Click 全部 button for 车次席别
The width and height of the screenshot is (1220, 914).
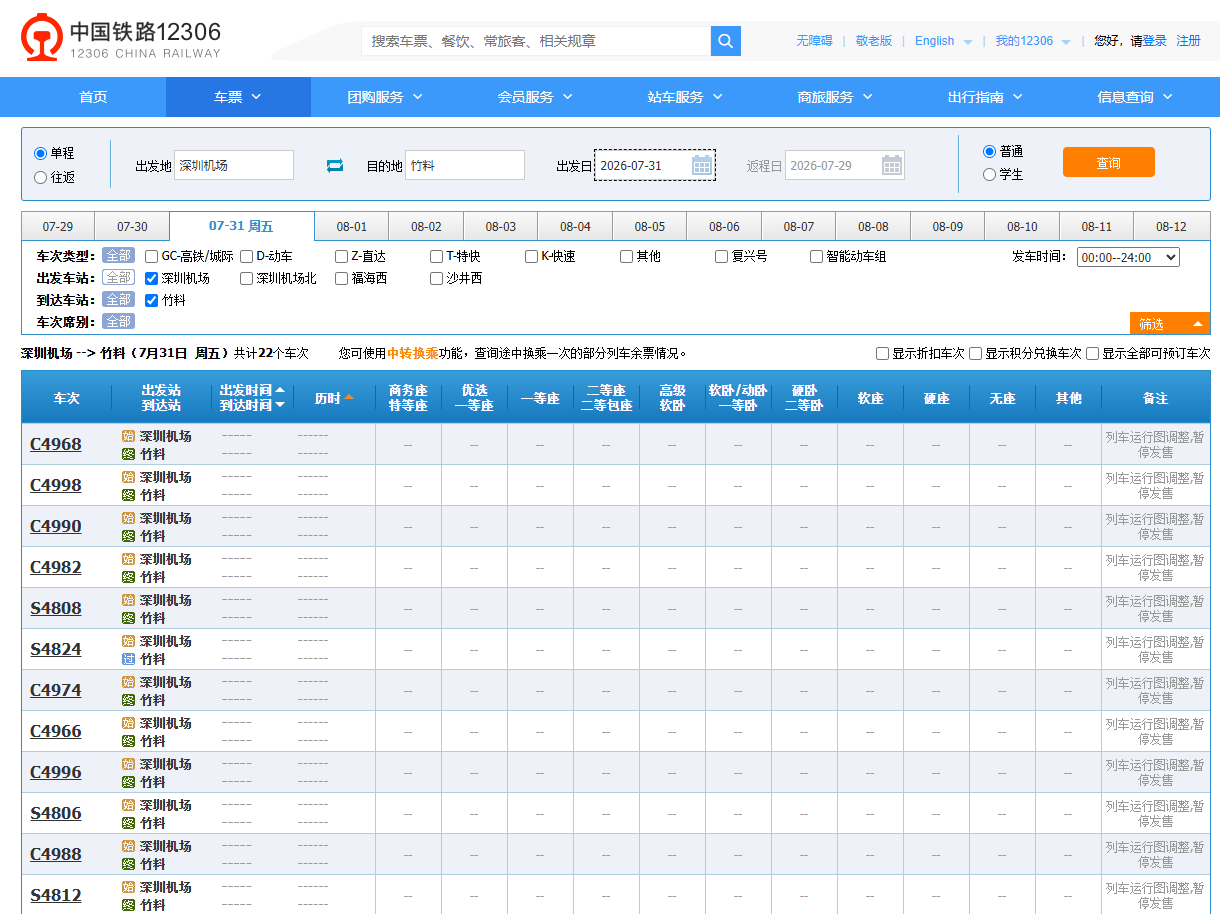[118, 321]
